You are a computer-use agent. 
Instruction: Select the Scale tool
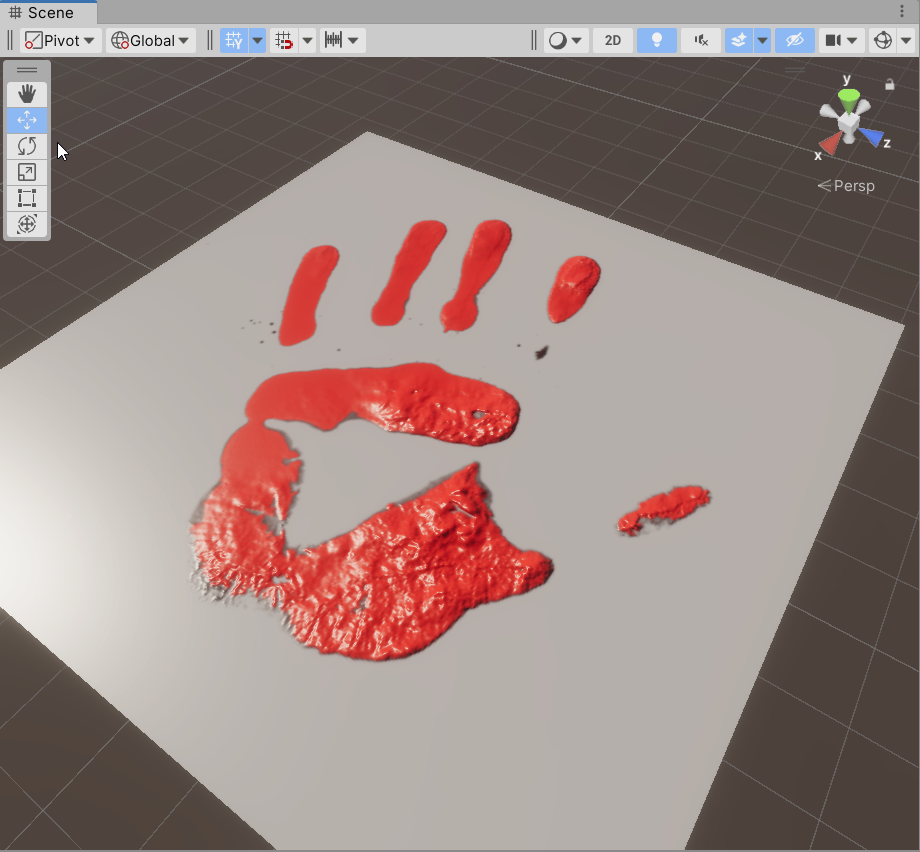[27, 172]
